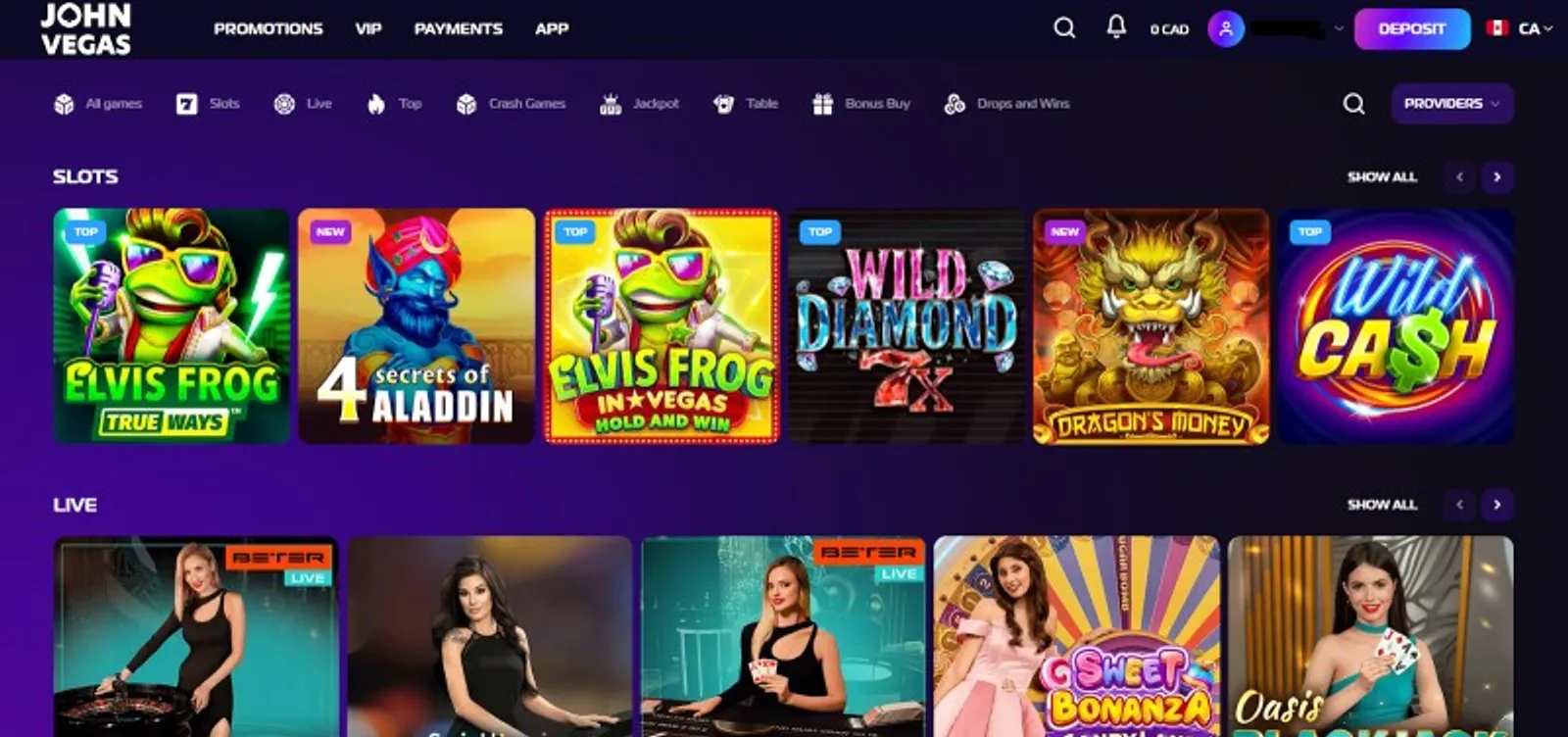Click the NEW badge on Aladdin
Screen dimensions: 1568x737
(330, 232)
